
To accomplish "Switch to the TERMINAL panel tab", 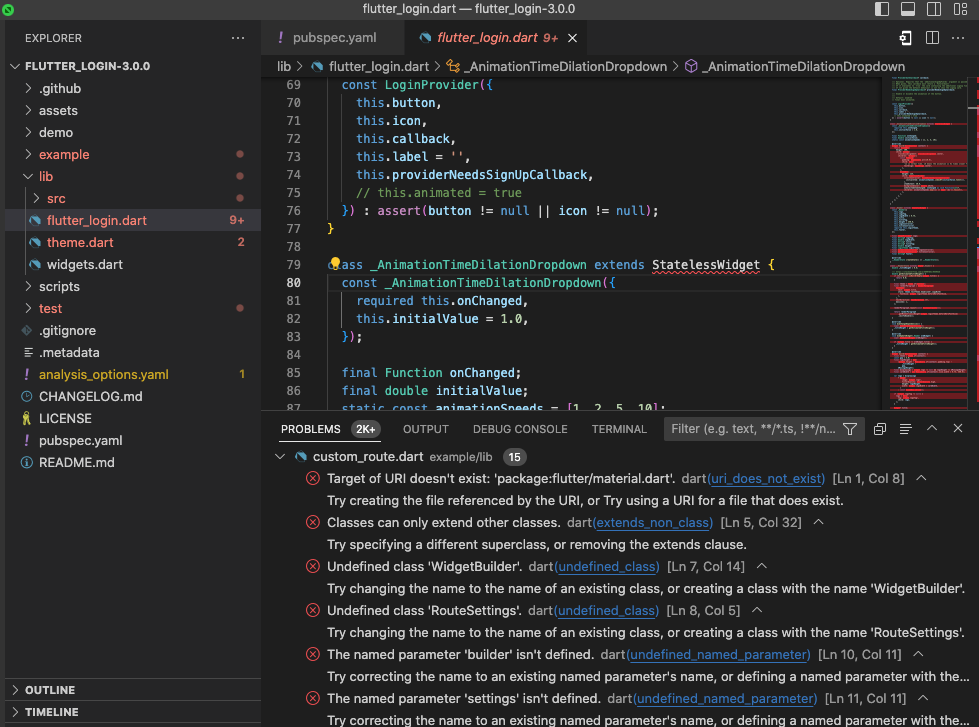I will (x=619, y=429).
